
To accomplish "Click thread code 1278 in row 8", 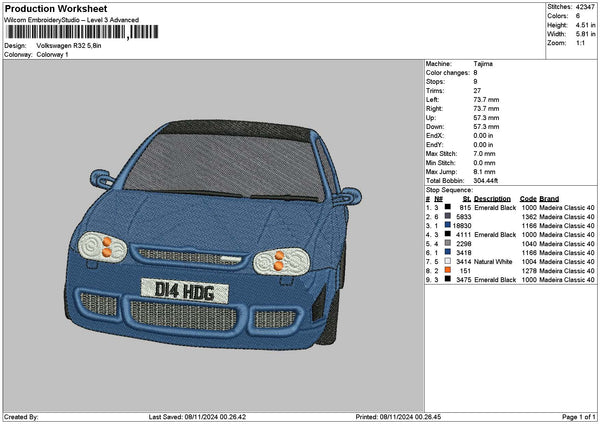I will point(529,271).
